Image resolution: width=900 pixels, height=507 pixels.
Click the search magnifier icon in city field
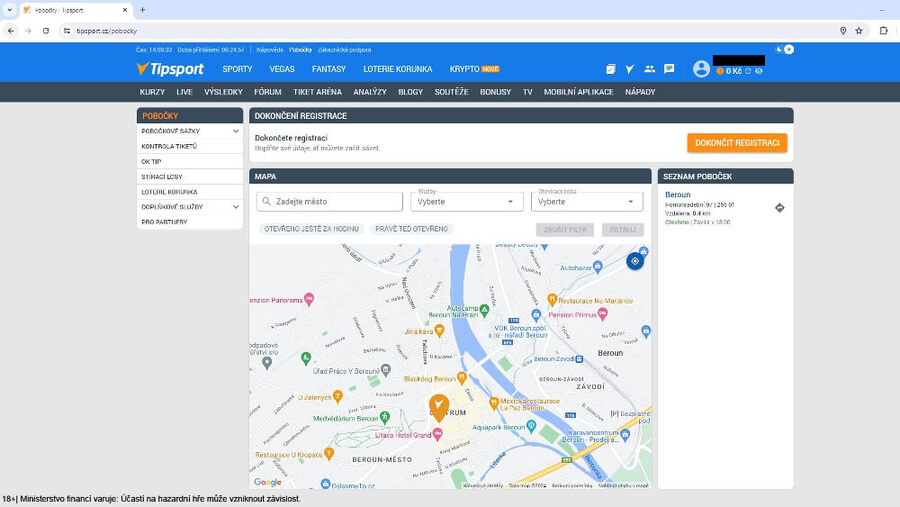coord(266,202)
